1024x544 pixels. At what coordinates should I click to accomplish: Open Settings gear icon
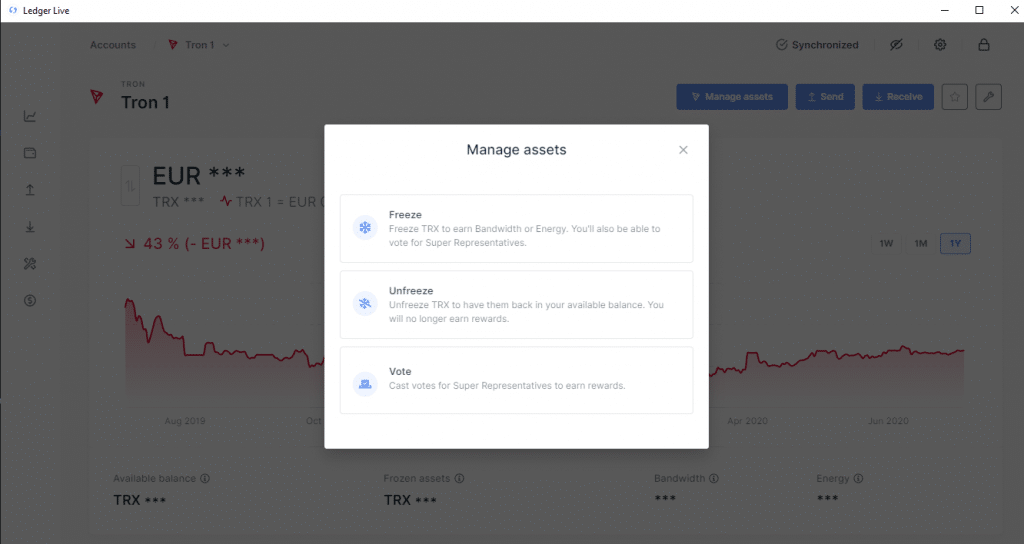coord(940,44)
